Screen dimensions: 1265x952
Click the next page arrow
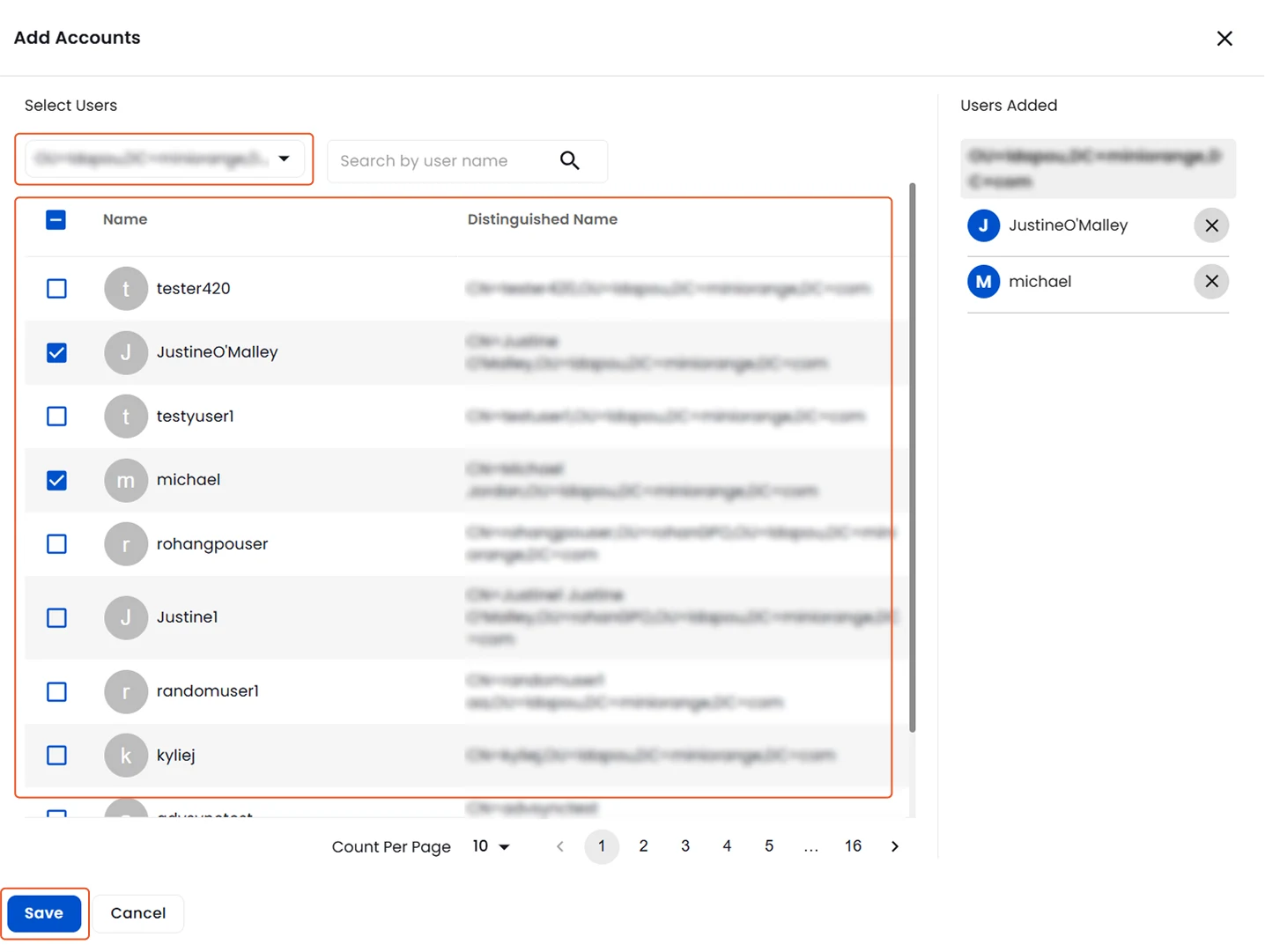click(x=894, y=845)
